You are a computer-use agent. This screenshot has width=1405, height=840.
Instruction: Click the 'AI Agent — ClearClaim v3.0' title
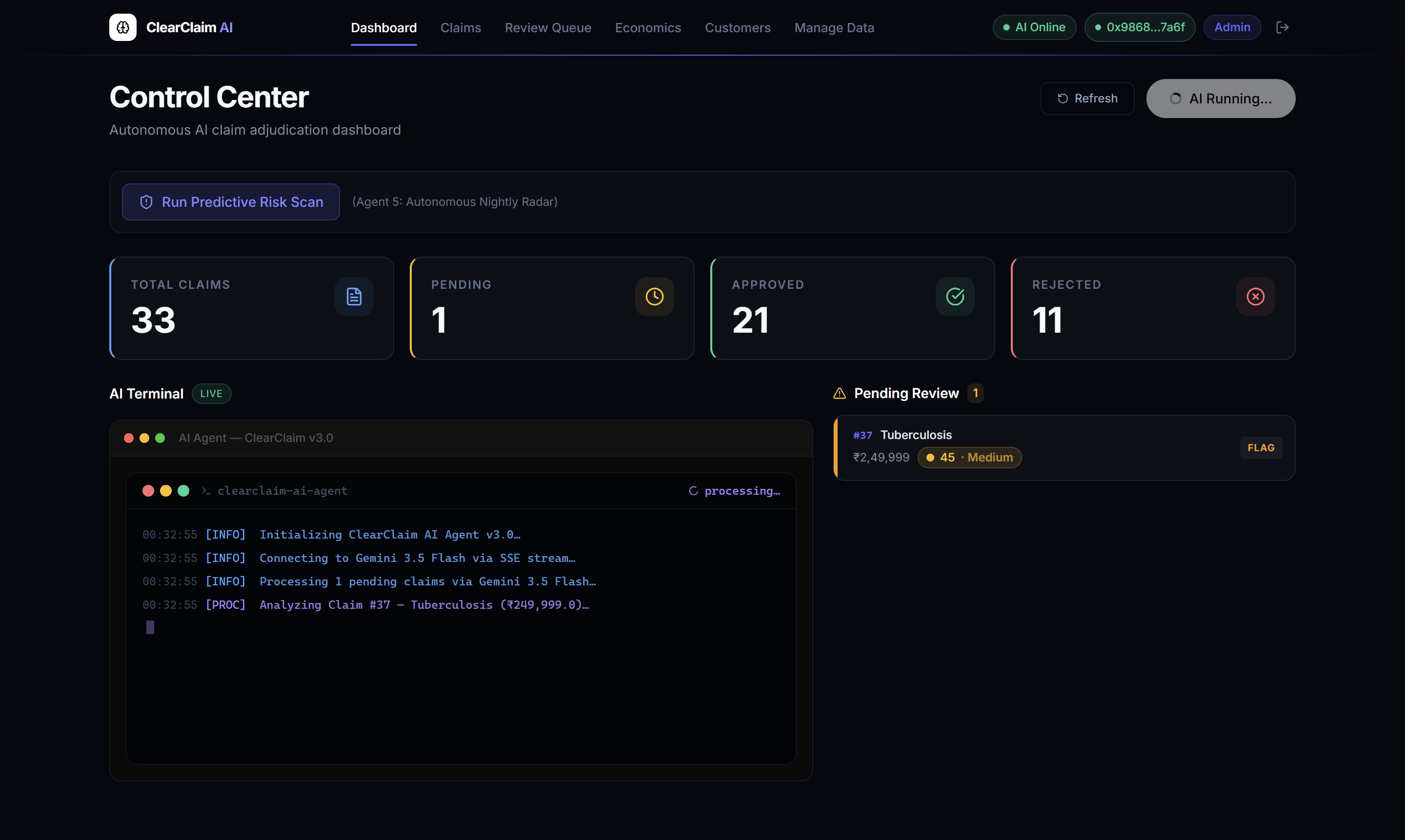click(256, 438)
